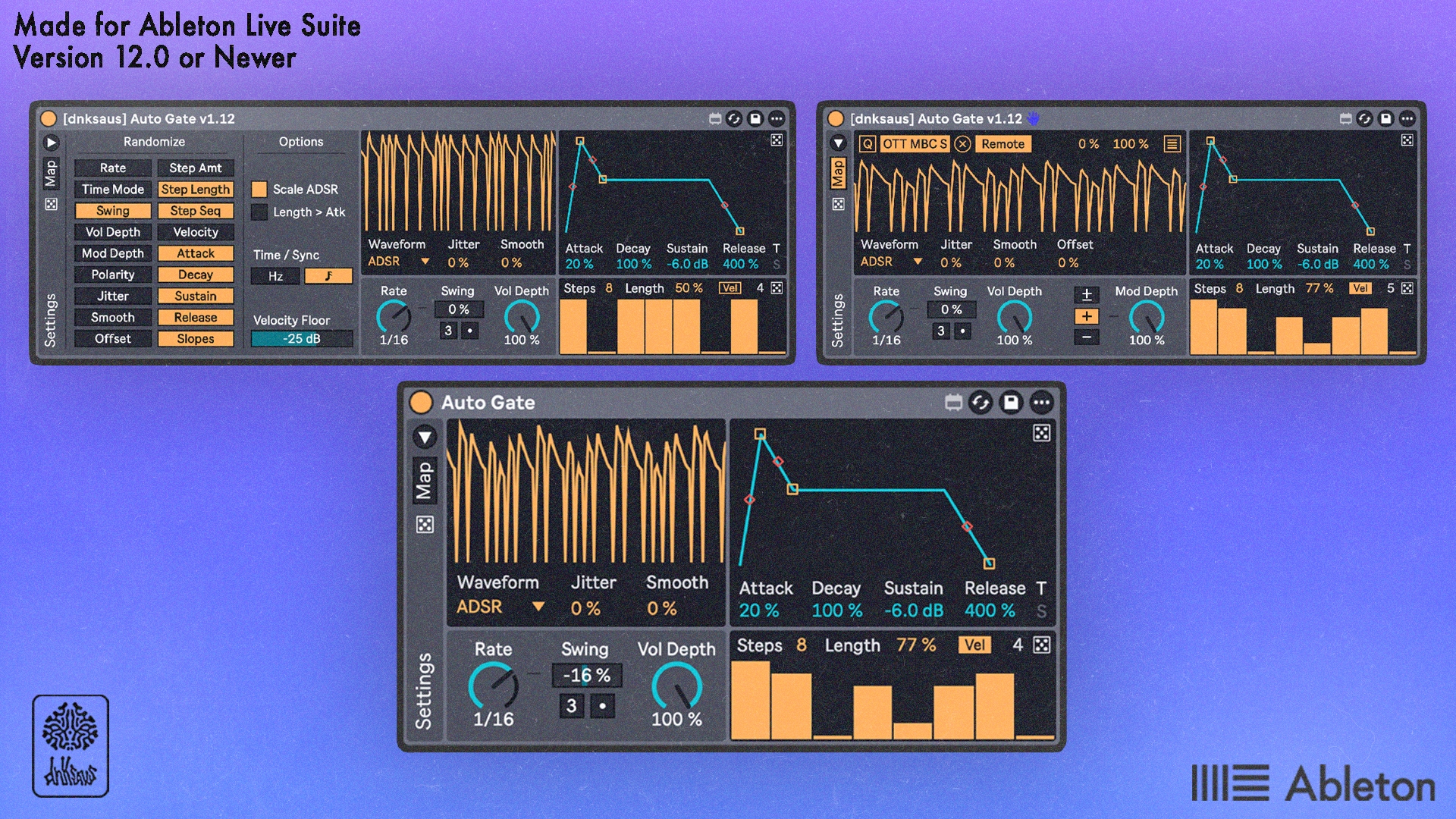1456x819 pixels.
Task: Adjust the Velocity Floor -25 dB slider
Action: [x=302, y=338]
